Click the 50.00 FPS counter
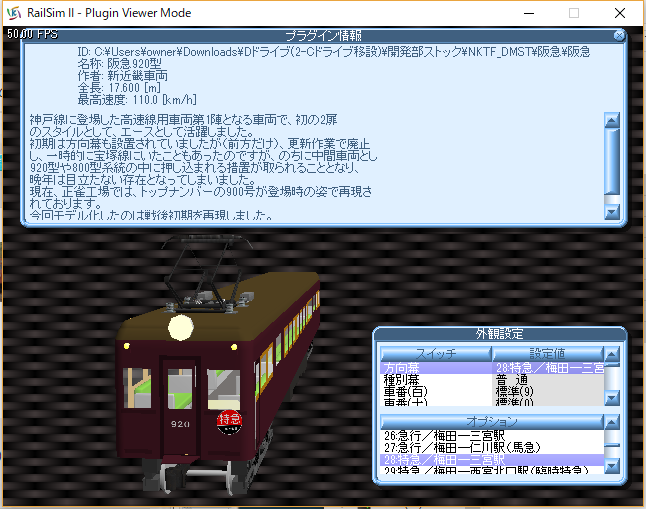The image size is (646, 509). [32, 34]
